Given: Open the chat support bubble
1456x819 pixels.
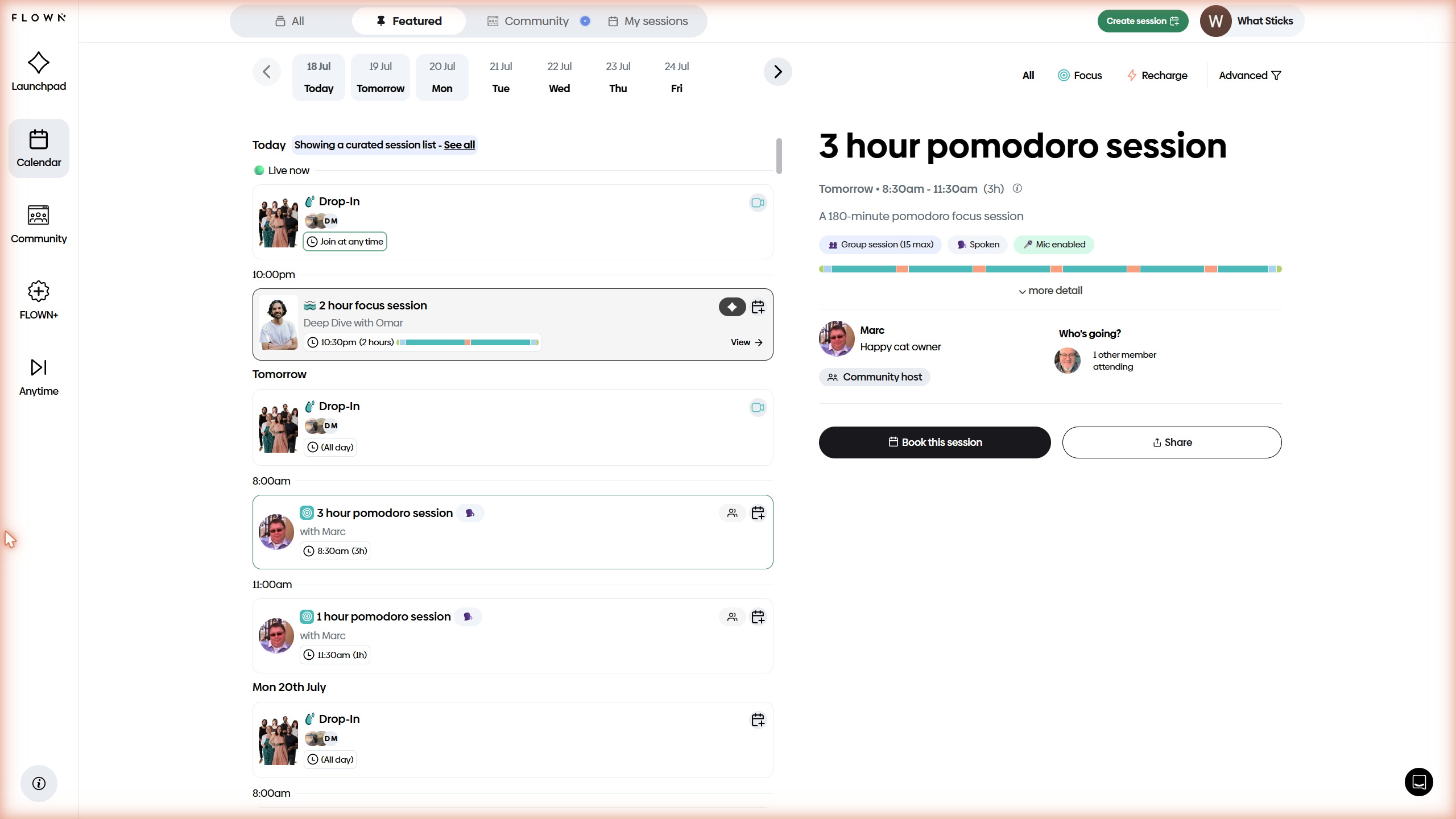Looking at the screenshot, I should pos(1418,782).
